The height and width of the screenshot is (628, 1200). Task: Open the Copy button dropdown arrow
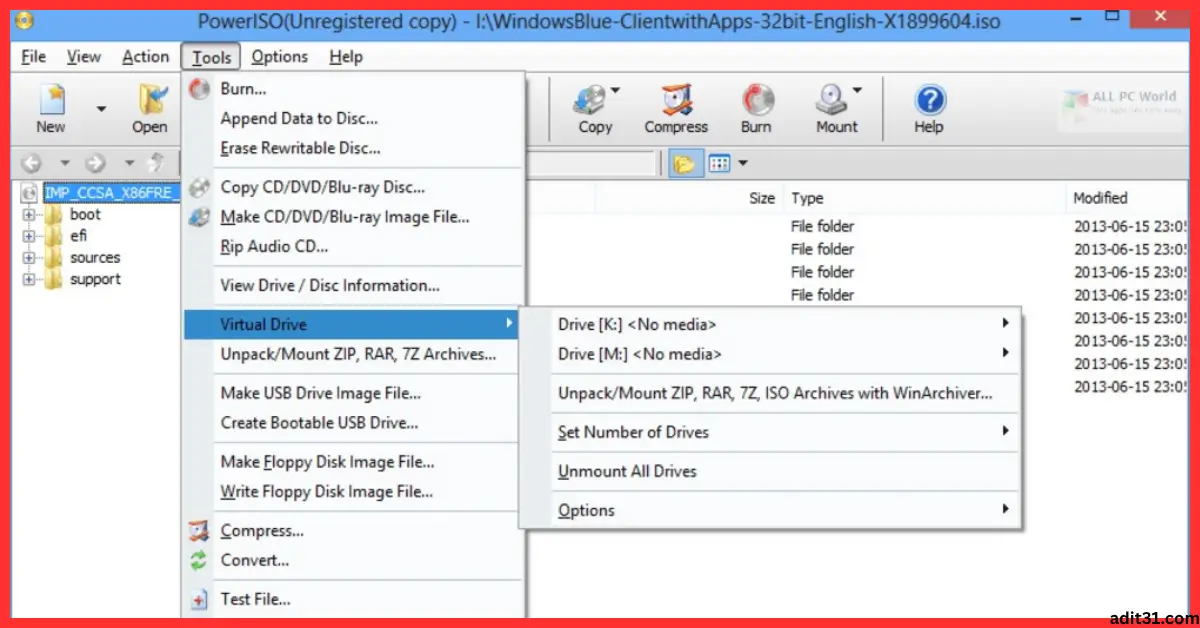tap(616, 90)
